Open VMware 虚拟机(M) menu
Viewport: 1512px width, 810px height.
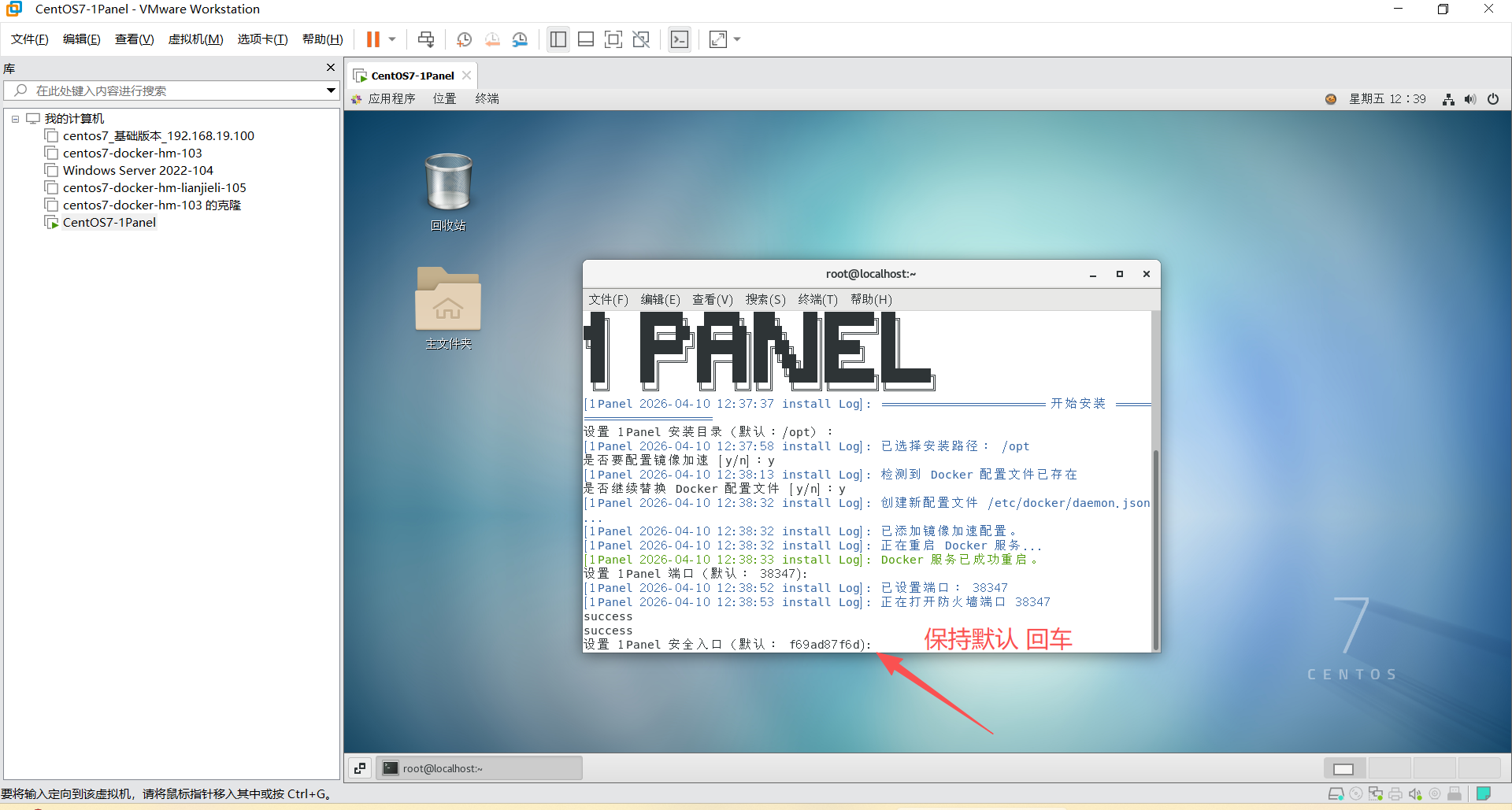tap(196, 39)
